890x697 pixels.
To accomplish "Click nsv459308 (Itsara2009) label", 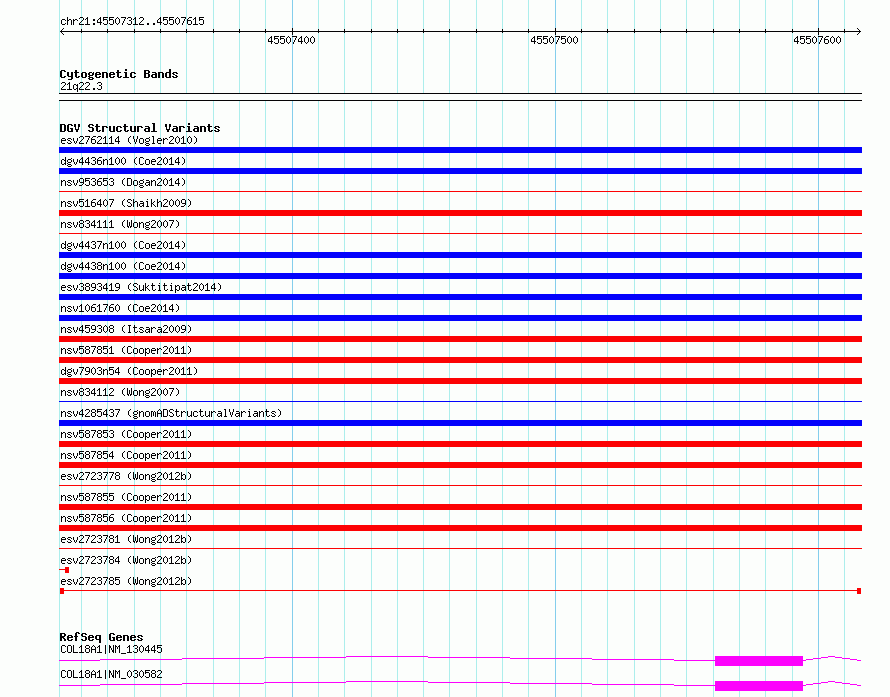I will (126, 329).
